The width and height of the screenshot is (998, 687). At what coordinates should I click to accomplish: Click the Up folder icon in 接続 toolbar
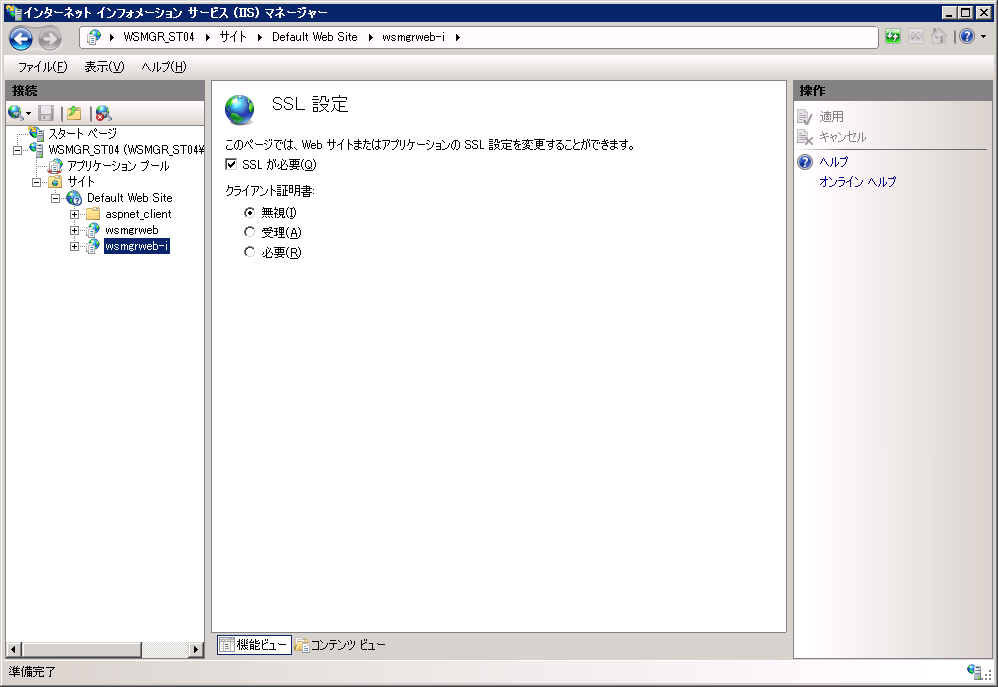74,113
